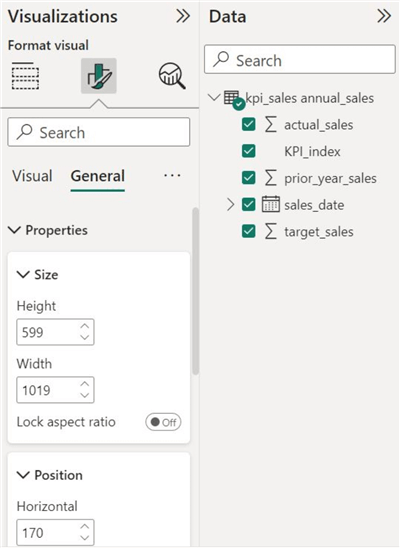Uncheck the target_sales field checkbox

pyautogui.click(x=248, y=231)
